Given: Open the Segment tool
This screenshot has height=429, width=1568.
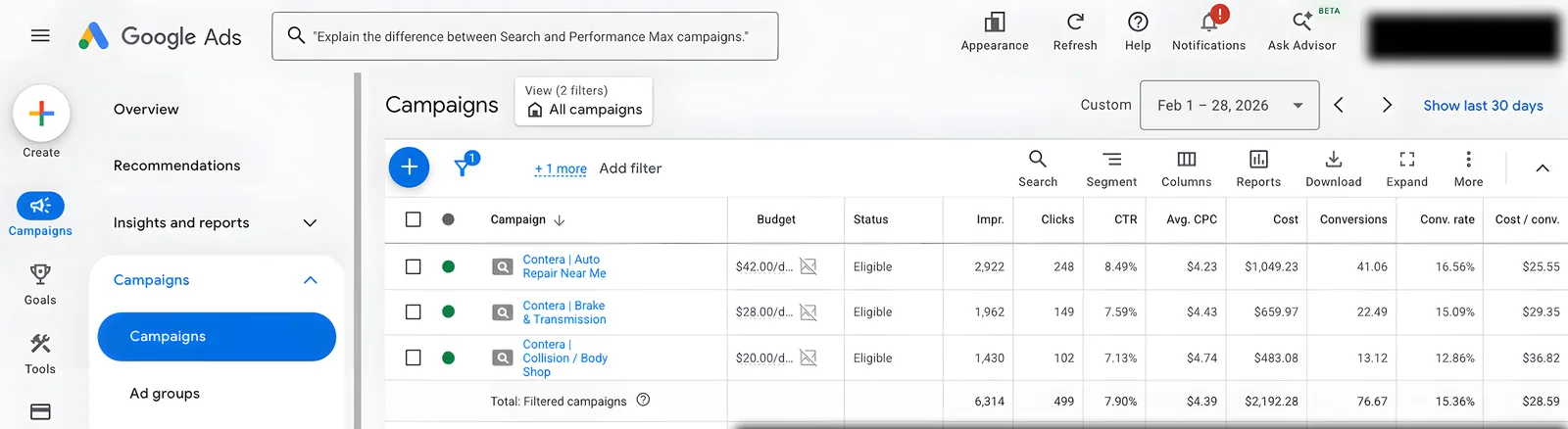Looking at the screenshot, I should click(1111, 168).
